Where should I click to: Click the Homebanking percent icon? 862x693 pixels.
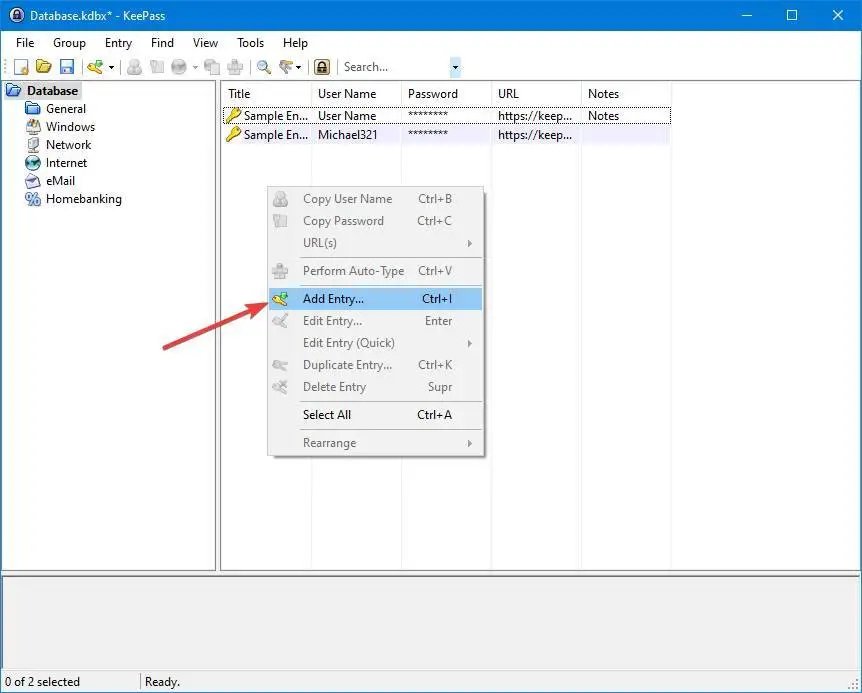pos(33,199)
